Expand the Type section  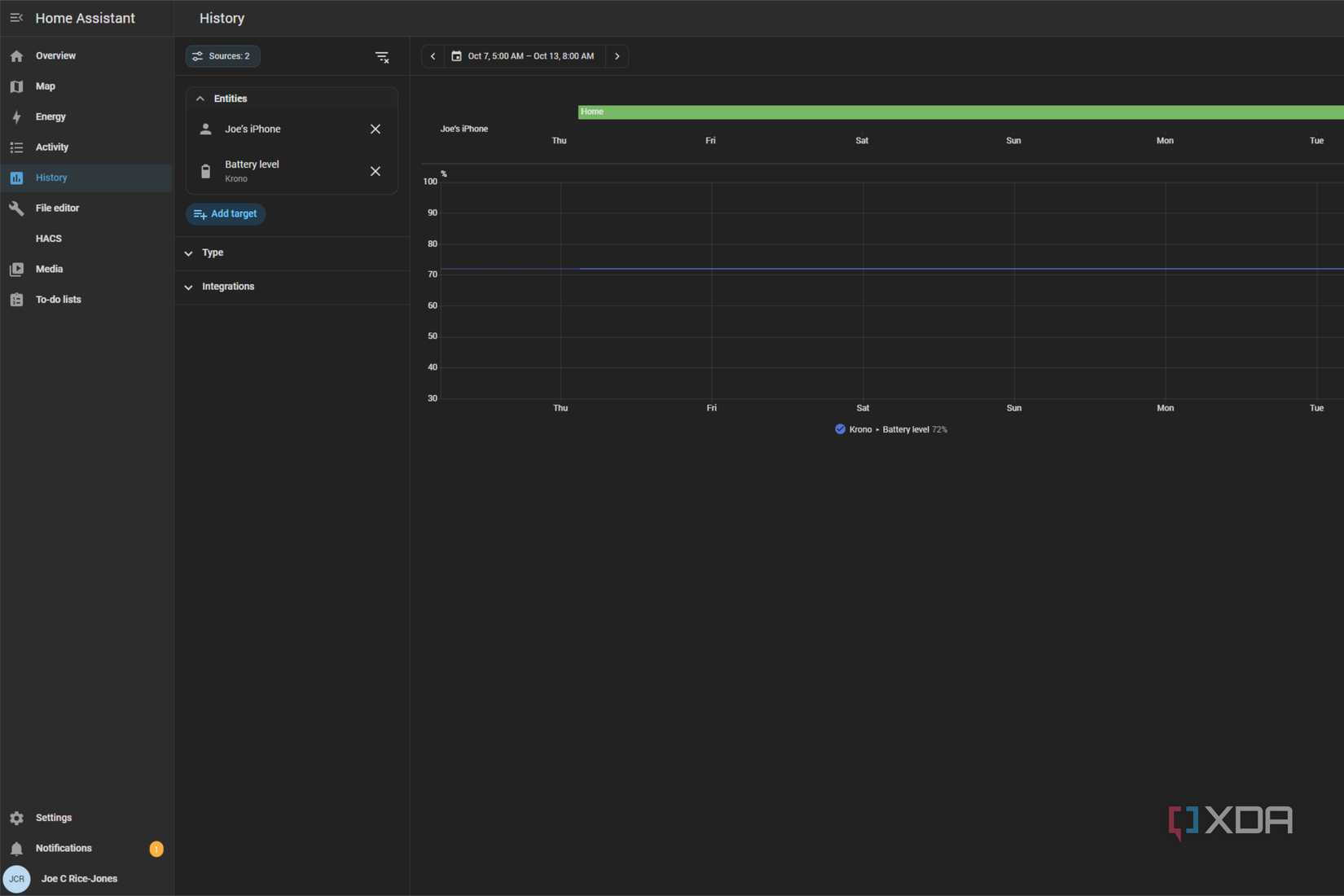click(x=292, y=253)
